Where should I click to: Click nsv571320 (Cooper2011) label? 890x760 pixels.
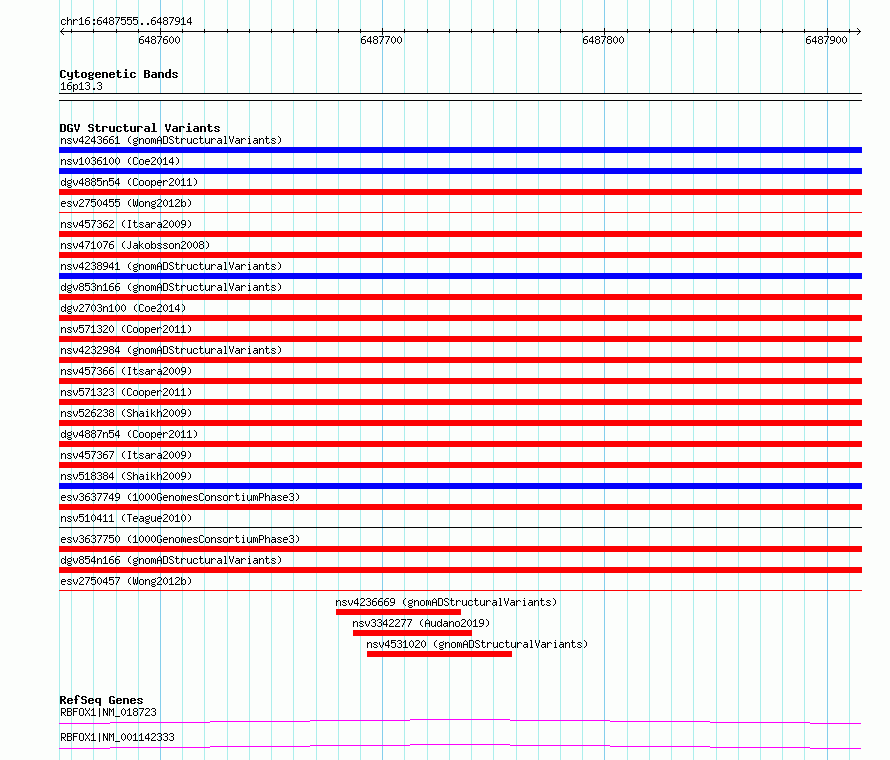pyautogui.click(x=126, y=329)
